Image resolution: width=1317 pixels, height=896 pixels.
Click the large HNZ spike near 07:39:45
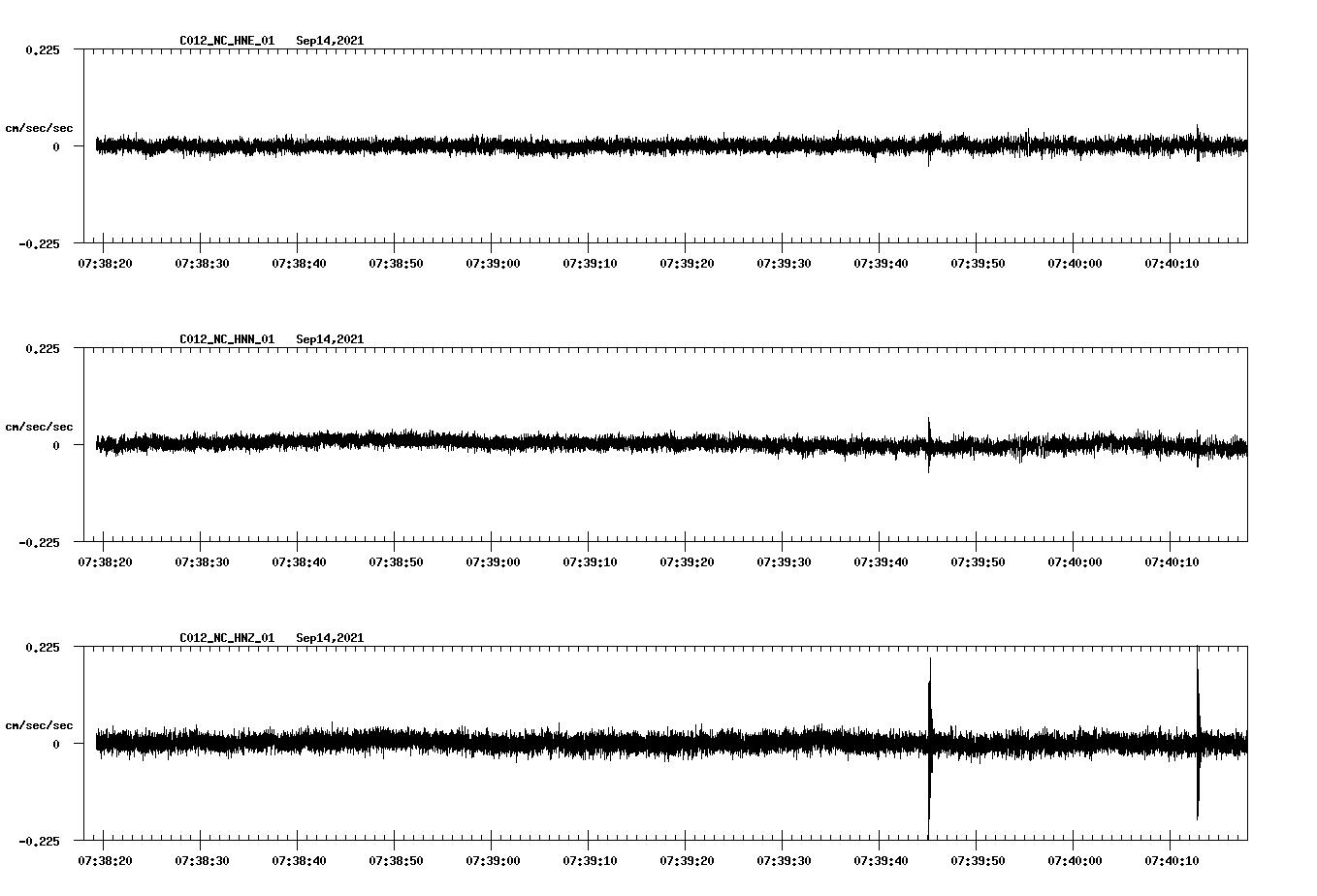[x=929, y=747]
